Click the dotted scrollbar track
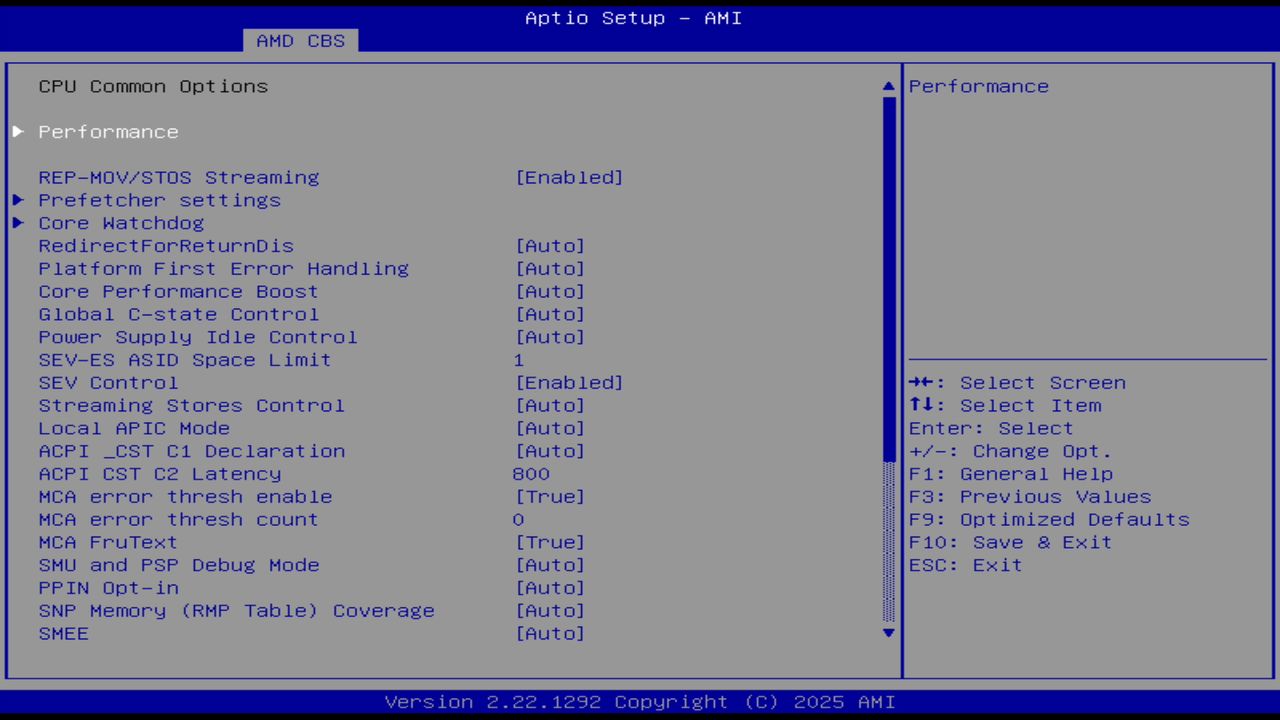Image resolution: width=1280 pixels, height=720 pixels. point(889,542)
